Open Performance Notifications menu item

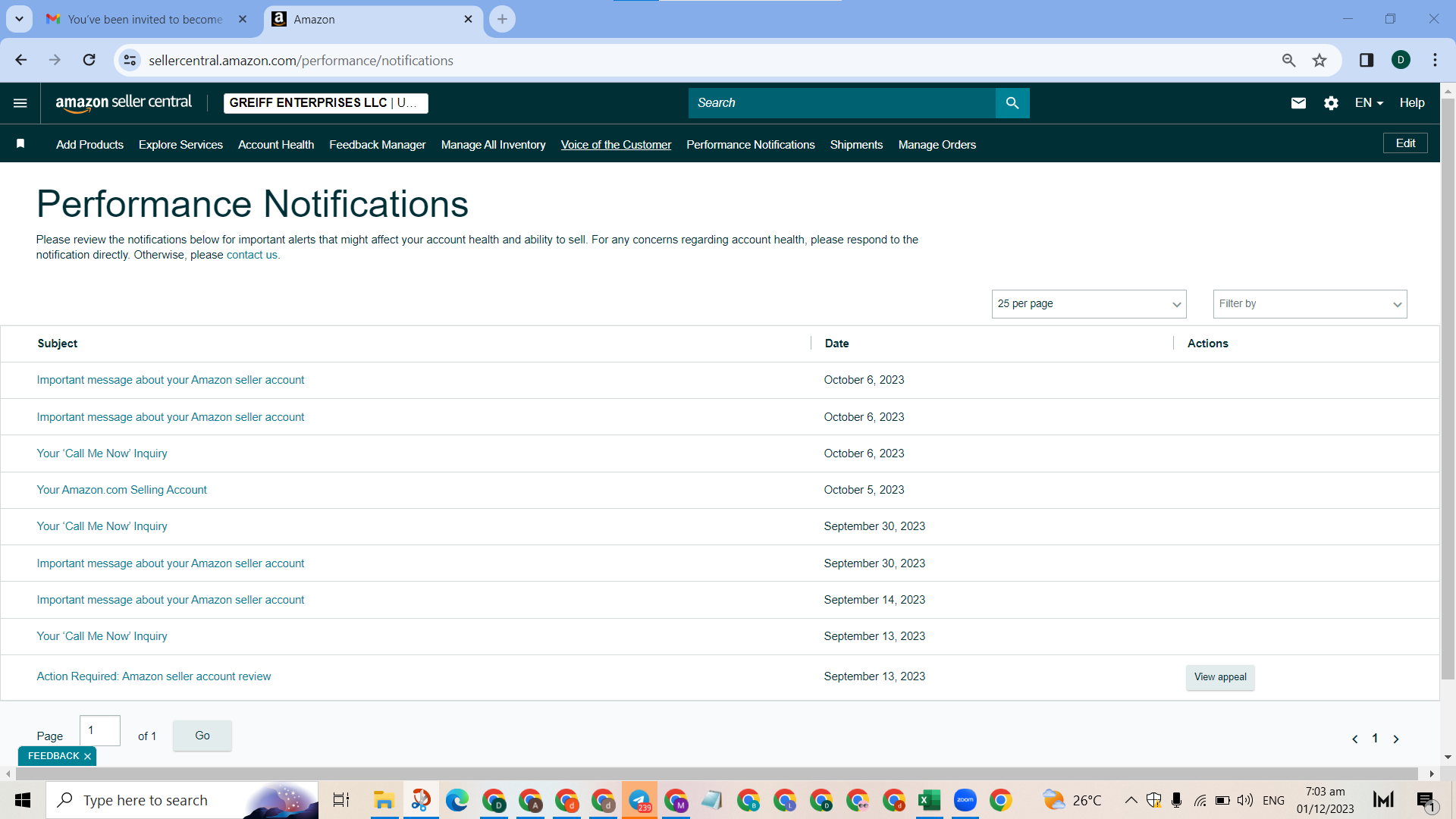[751, 145]
